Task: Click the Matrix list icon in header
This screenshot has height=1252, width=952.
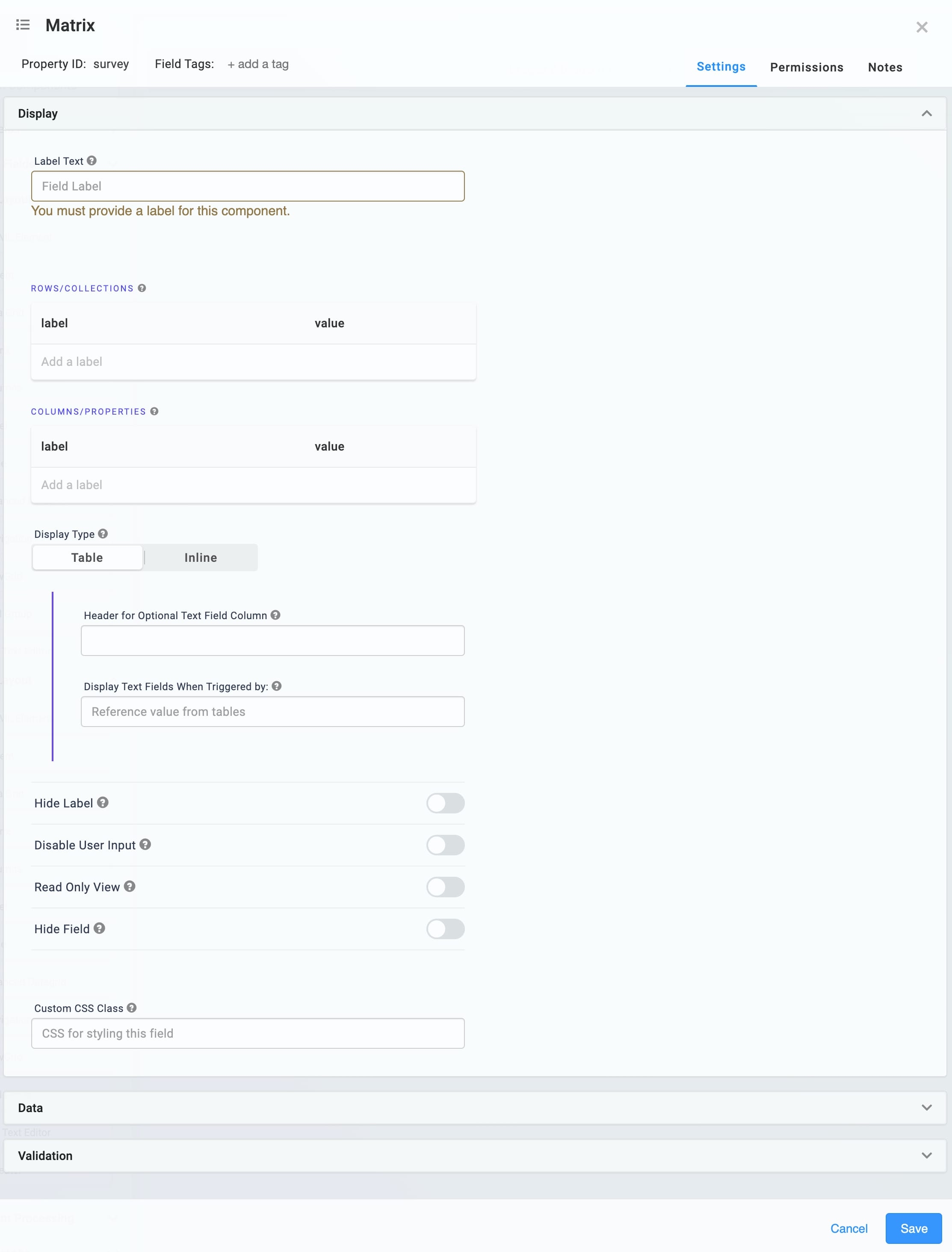Action: pyautogui.click(x=23, y=25)
